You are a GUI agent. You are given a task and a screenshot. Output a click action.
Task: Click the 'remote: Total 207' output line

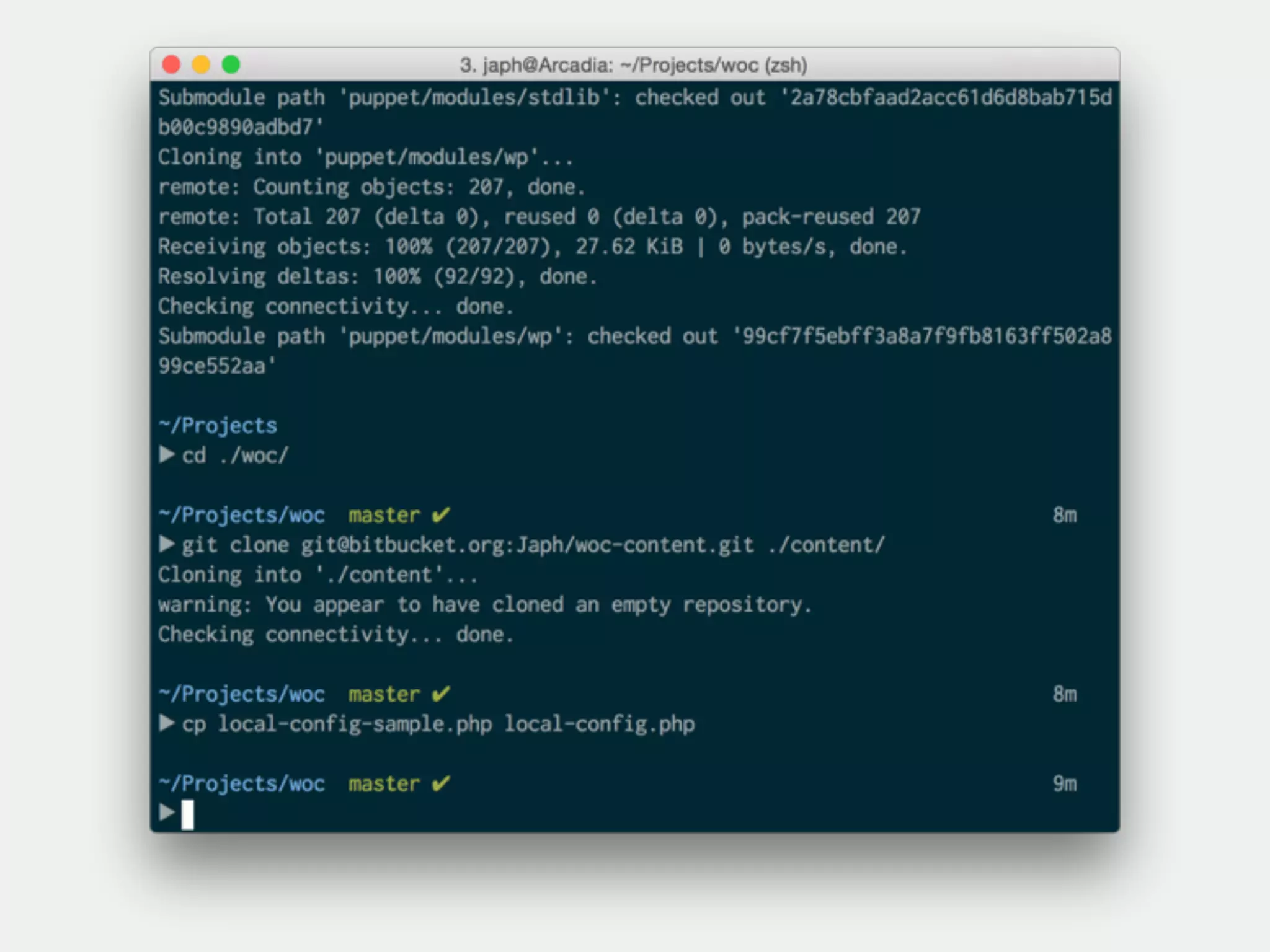click(540, 217)
